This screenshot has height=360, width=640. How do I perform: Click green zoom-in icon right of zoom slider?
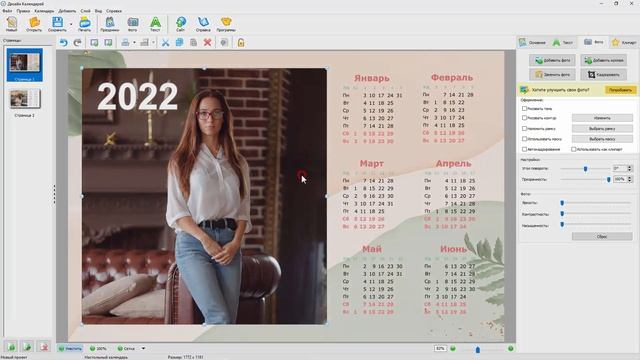[510, 349]
